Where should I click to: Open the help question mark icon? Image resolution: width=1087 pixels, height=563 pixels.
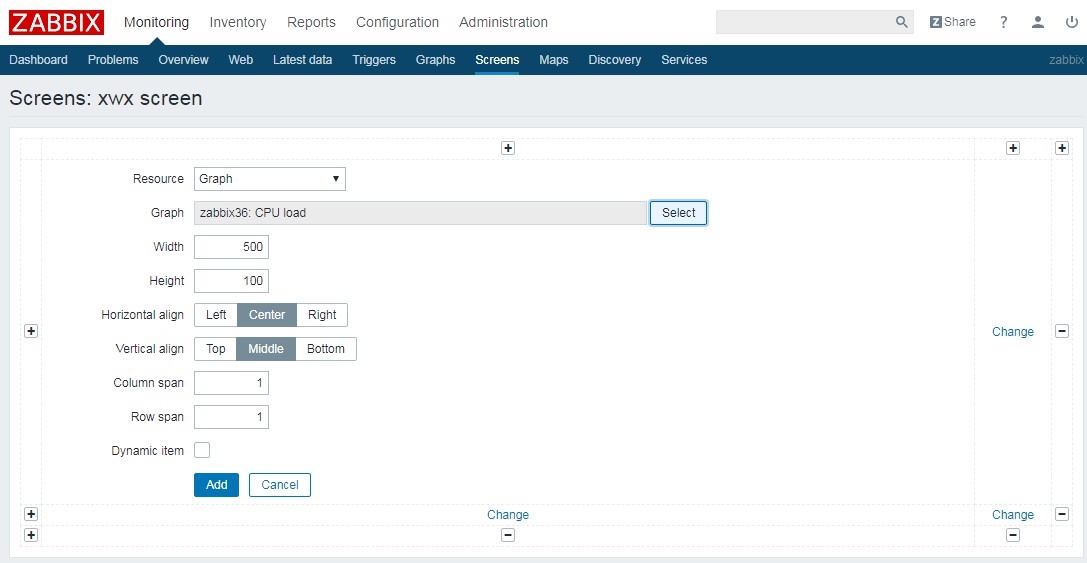(1004, 22)
